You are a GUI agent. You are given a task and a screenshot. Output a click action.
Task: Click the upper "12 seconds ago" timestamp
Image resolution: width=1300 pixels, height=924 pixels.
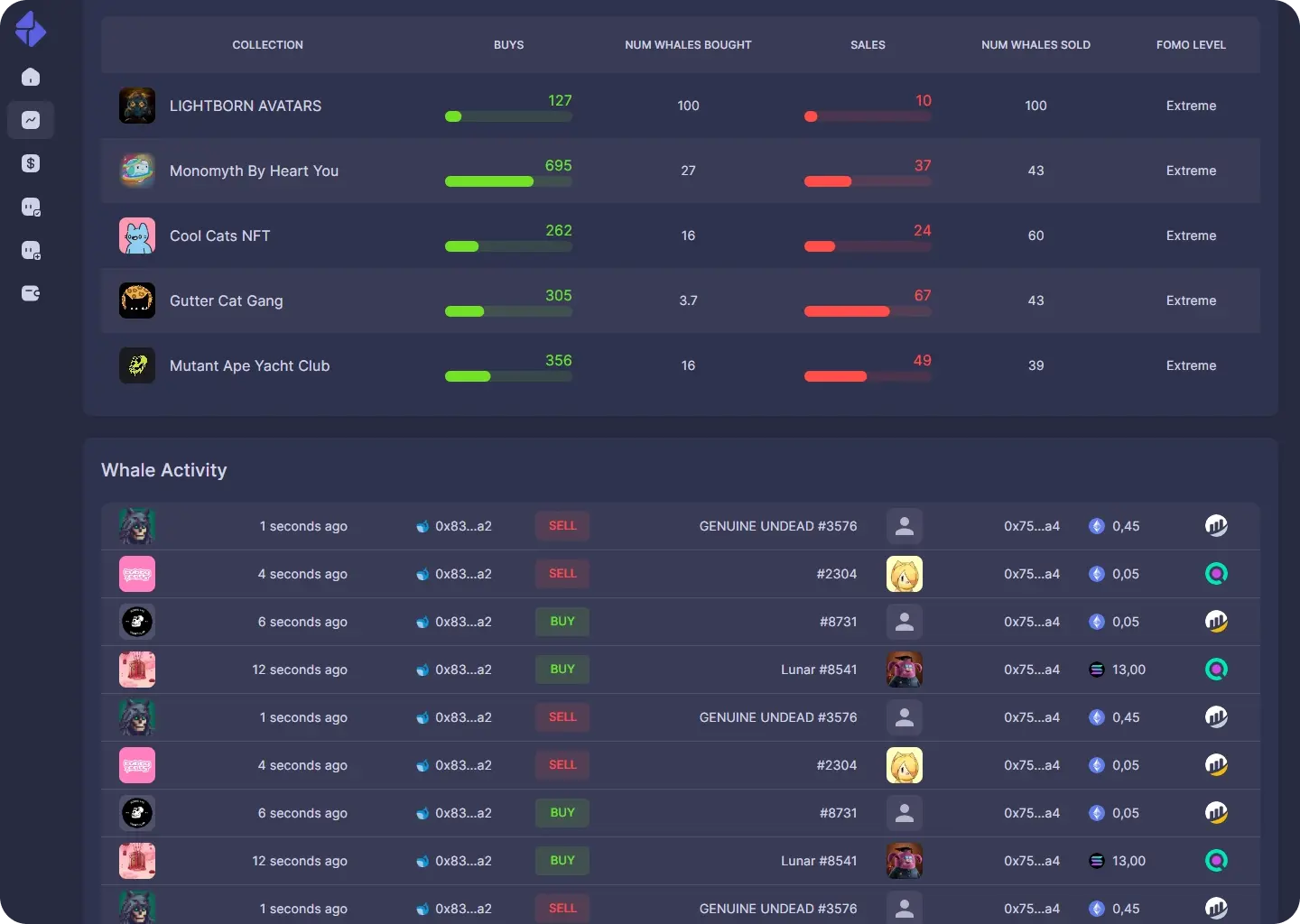[300, 670]
